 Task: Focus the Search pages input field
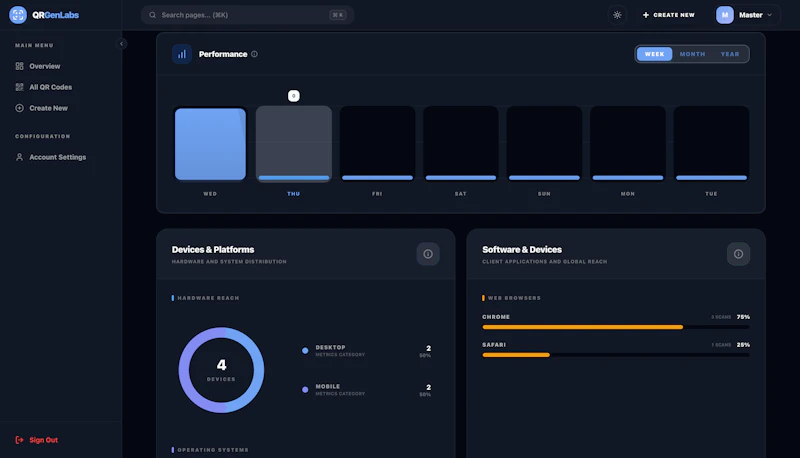point(247,15)
